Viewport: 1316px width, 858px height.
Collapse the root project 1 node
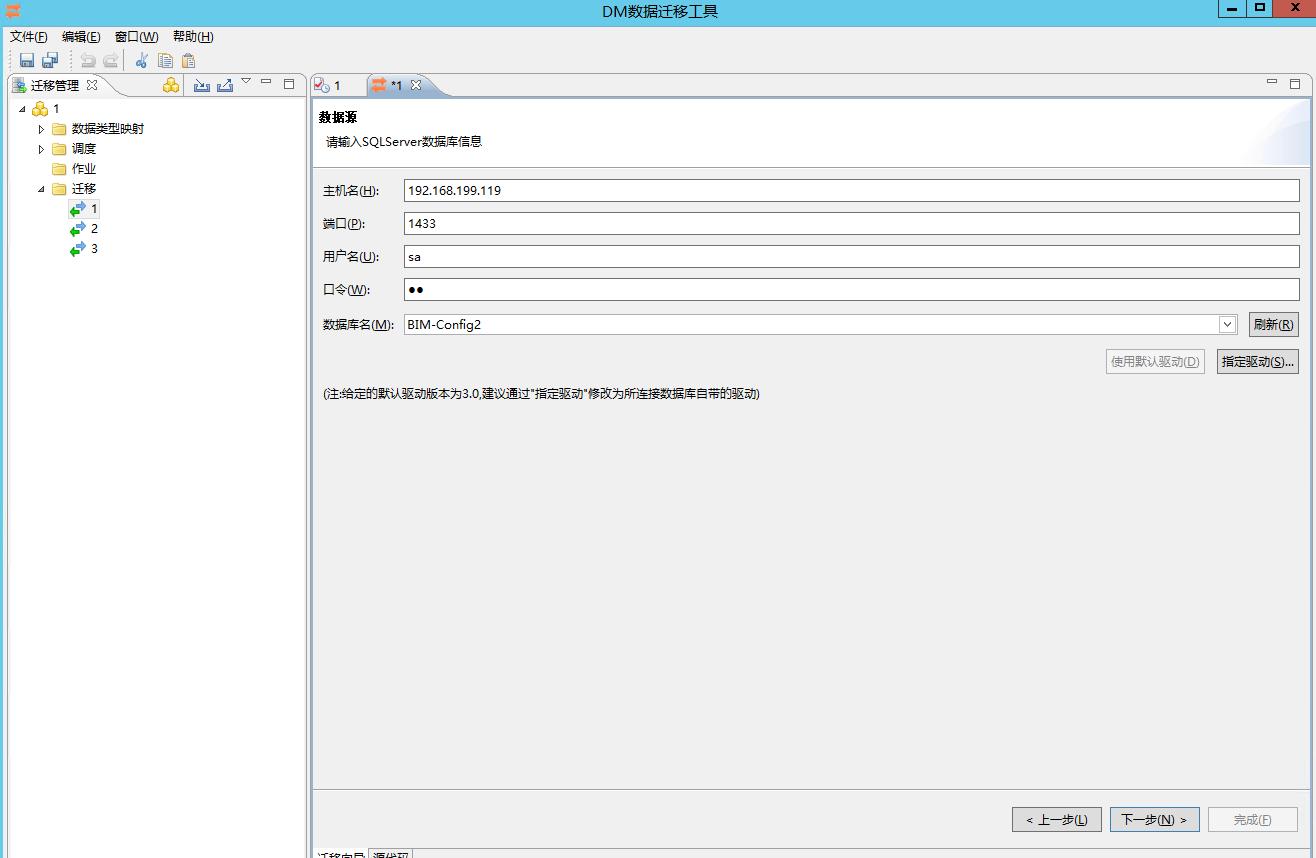click(22, 108)
